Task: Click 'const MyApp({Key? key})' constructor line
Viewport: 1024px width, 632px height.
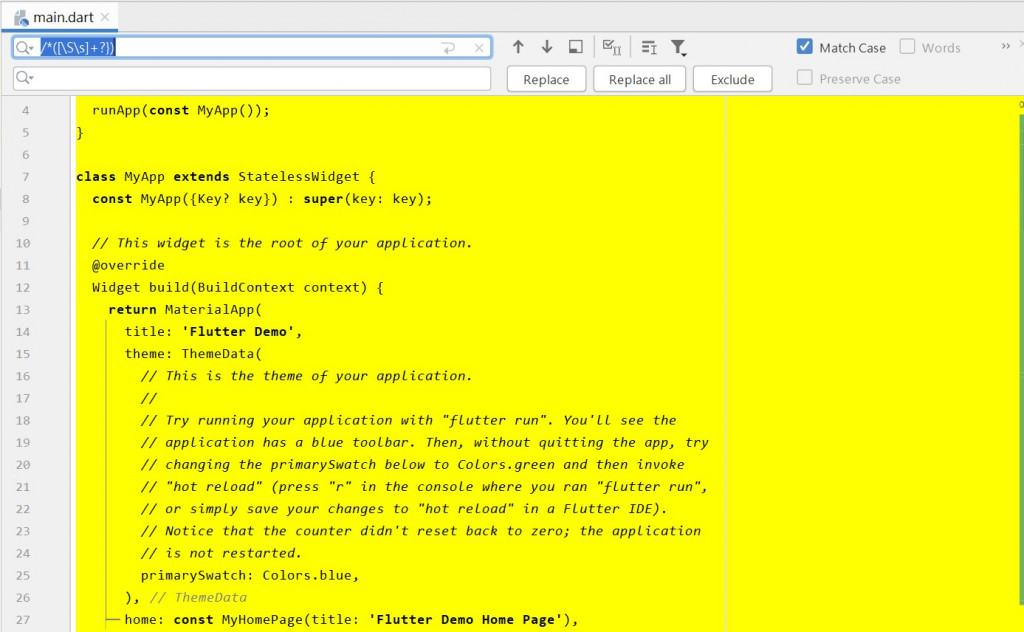Action: click(x=262, y=198)
